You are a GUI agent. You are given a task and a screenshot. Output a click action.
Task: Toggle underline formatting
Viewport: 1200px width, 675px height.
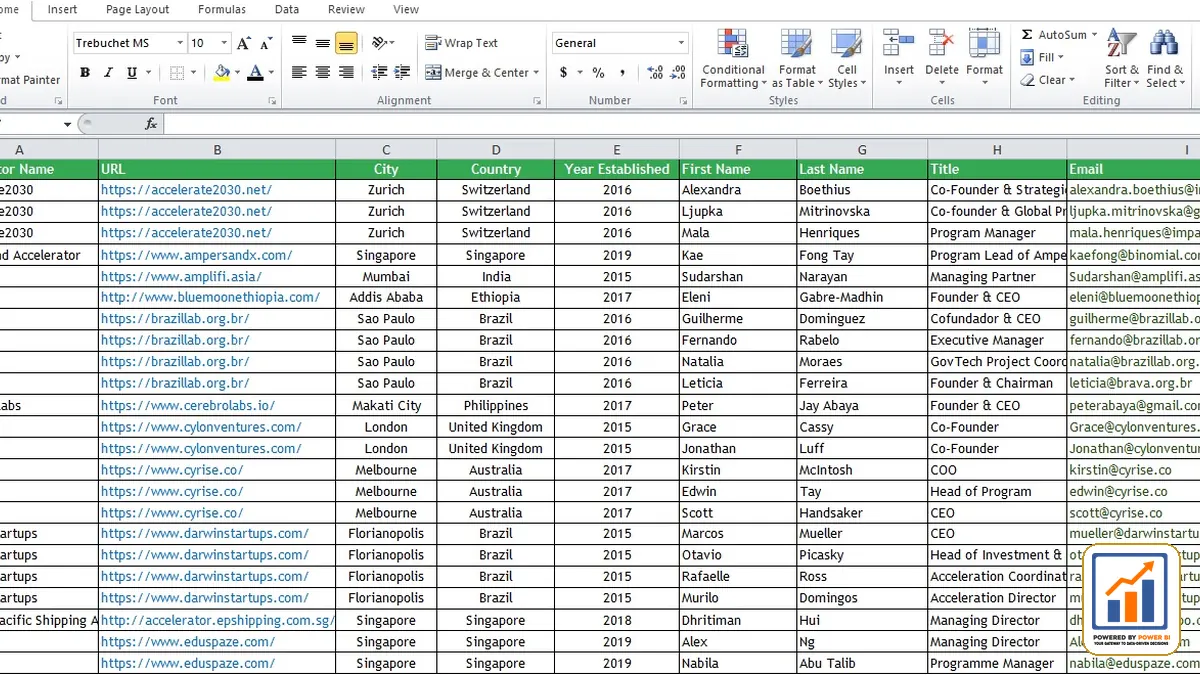(132, 73)
